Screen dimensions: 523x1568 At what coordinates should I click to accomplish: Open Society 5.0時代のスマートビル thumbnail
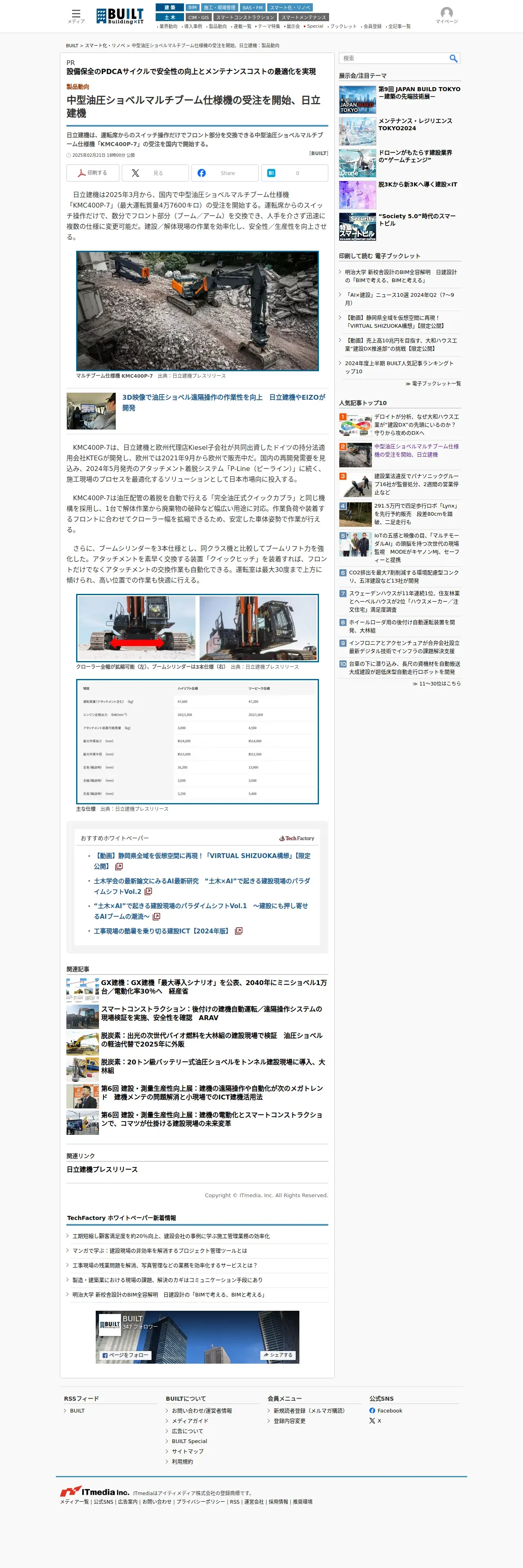[357, 226]
